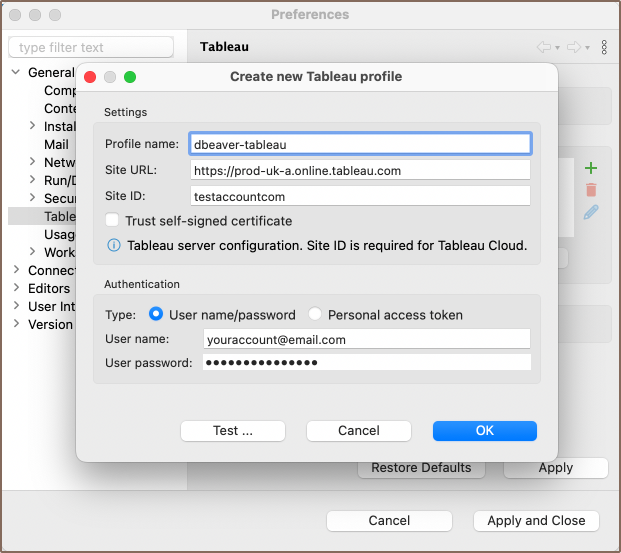621x553 pixels.
Task: Click the green plus add profile icon
Action: coord(591,168)
